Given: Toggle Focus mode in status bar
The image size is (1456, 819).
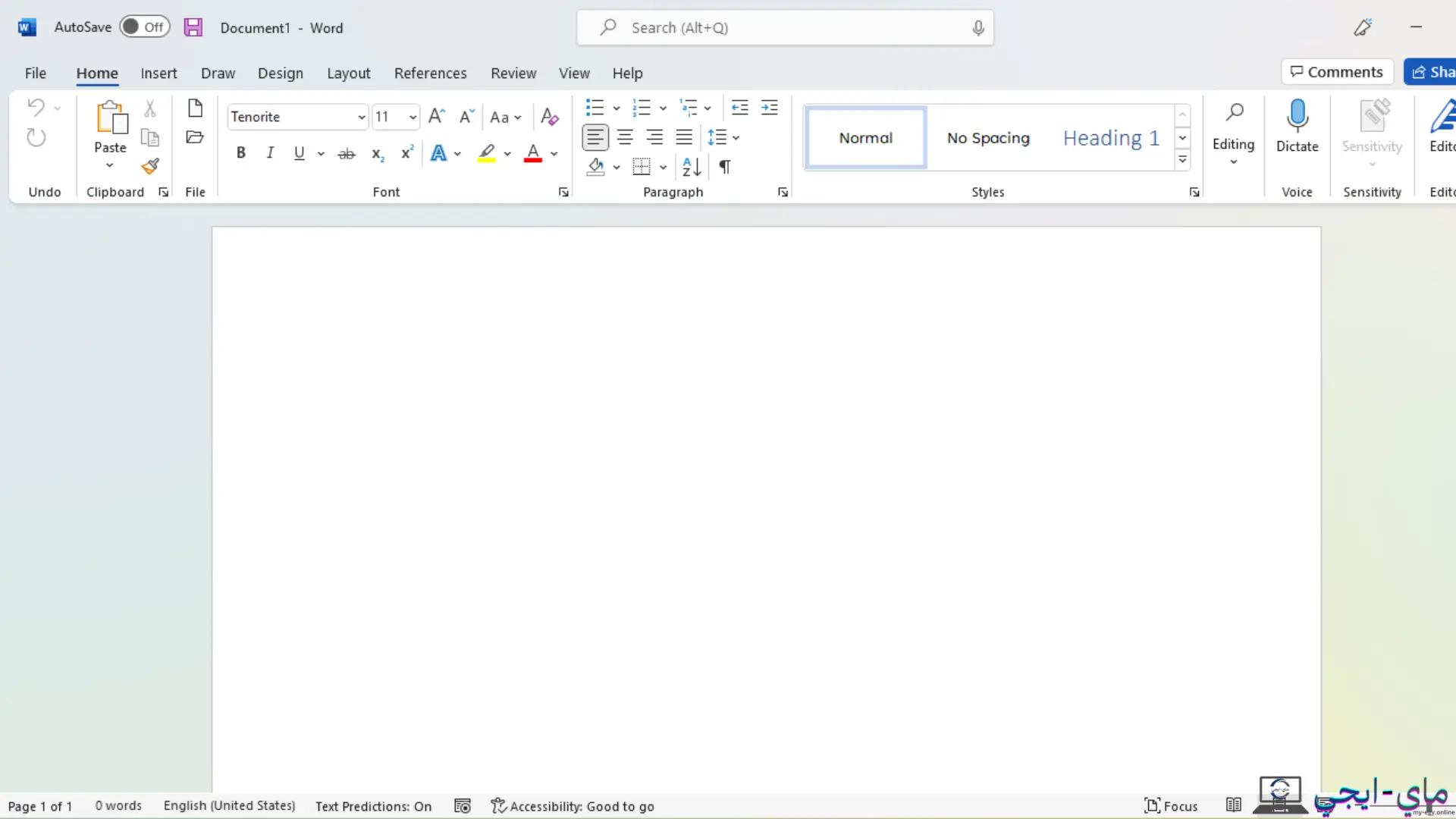Looking at the screenshot, I should click(1171, 806).
